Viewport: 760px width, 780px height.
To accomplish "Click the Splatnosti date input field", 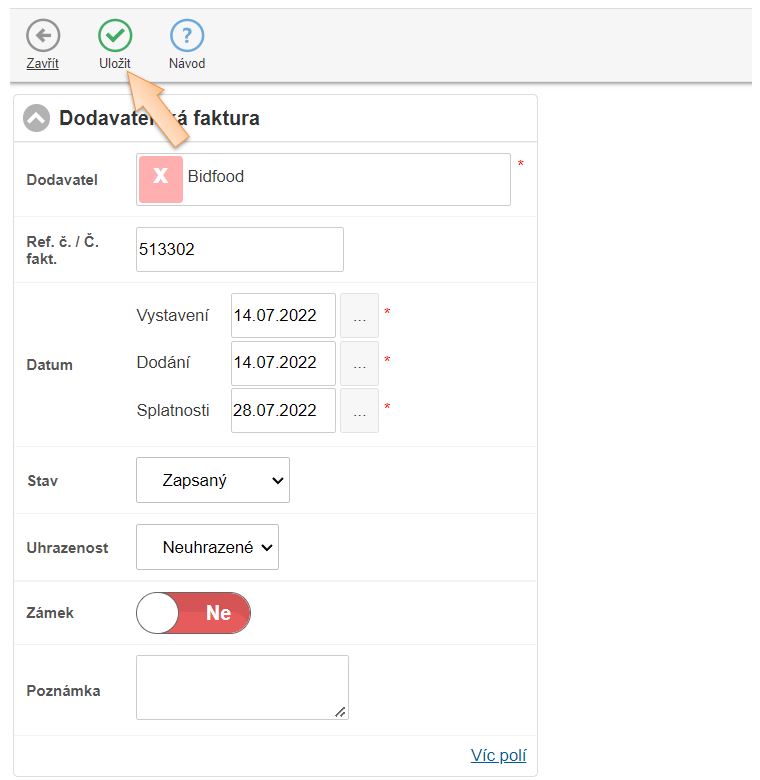I will (x=283, y=411).
